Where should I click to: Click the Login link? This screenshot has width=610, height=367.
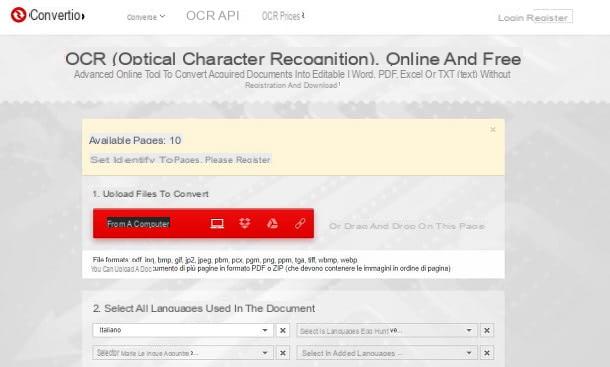click(511, 18)
